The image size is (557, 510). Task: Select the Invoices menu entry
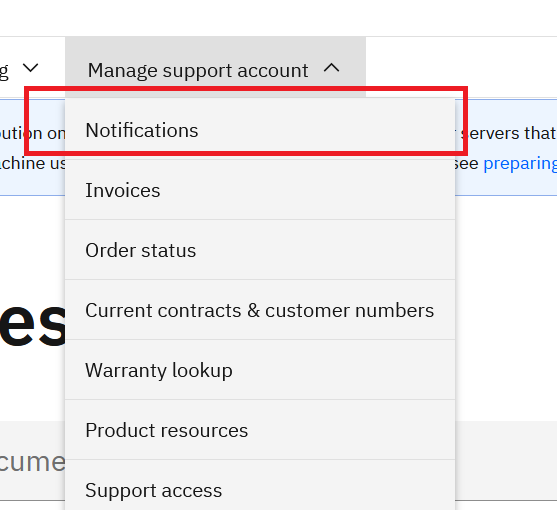click(x=260, y=190)
